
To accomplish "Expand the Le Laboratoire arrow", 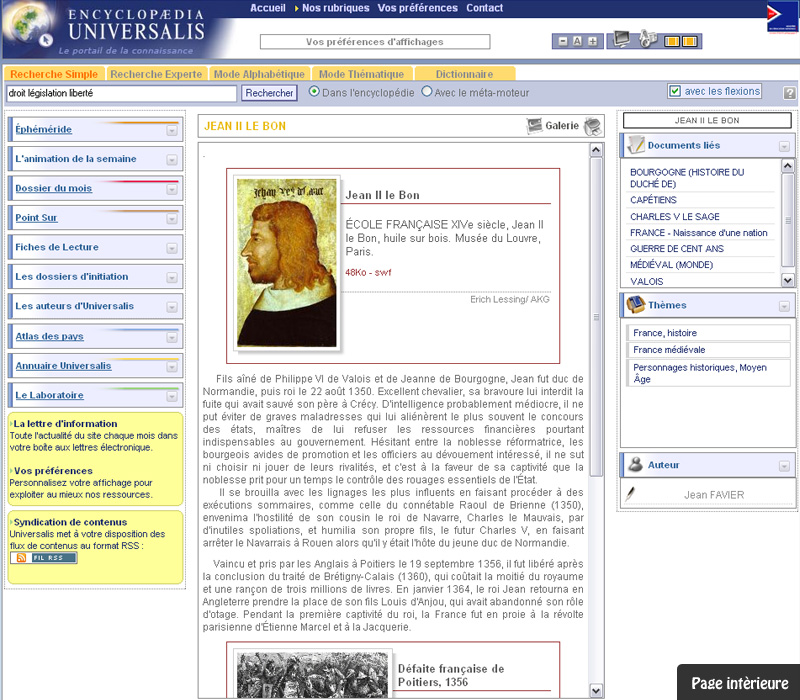I will point(172,396).
